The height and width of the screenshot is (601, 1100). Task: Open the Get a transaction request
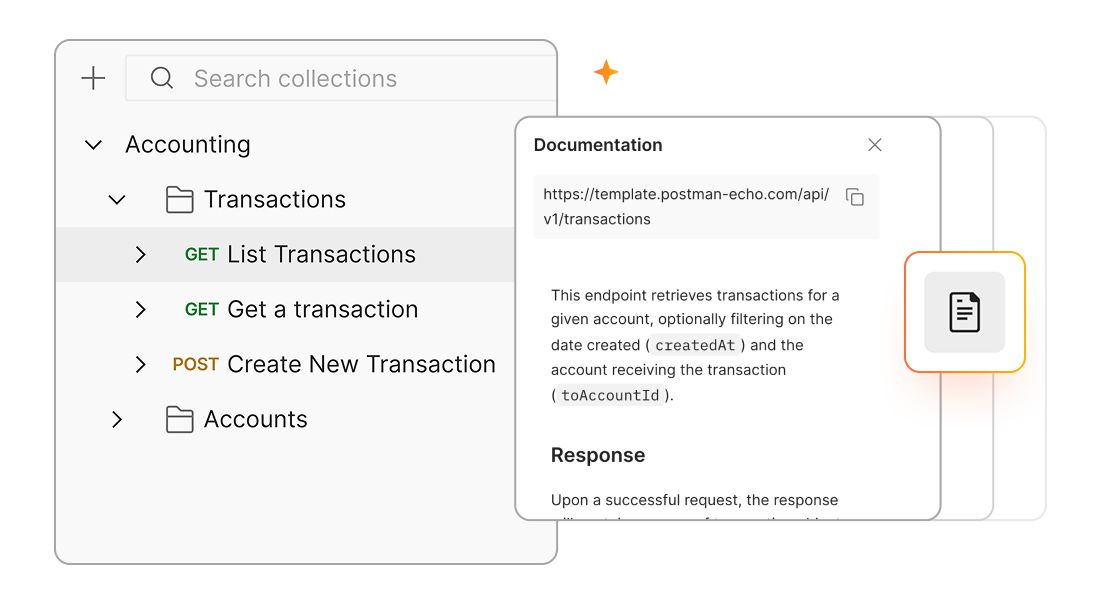[322, 309]
